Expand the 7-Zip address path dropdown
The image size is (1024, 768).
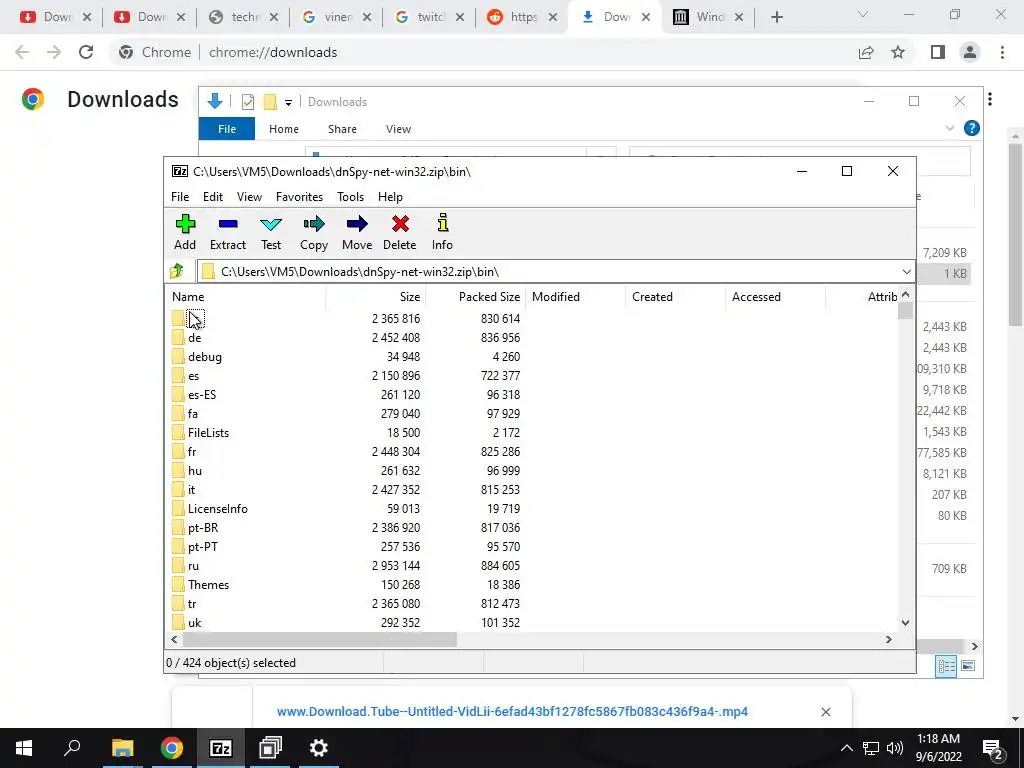[906, 272]
